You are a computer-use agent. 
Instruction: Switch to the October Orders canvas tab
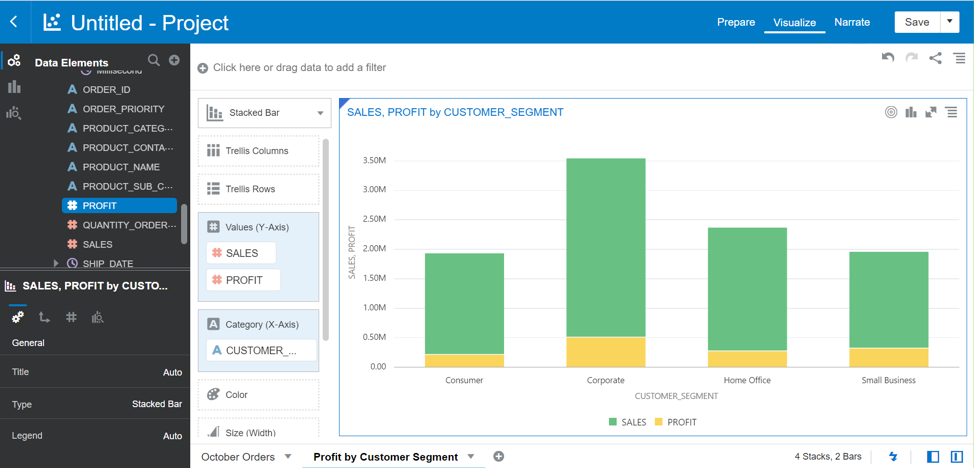point(237,457)
